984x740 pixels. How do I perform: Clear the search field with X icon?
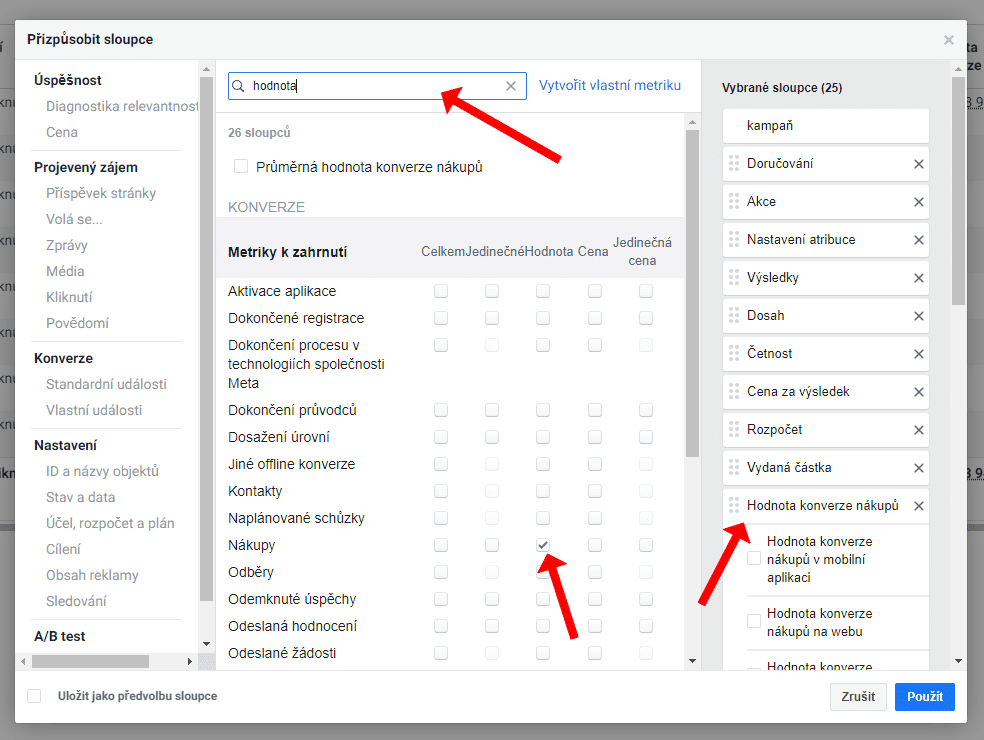pos(511,86)
